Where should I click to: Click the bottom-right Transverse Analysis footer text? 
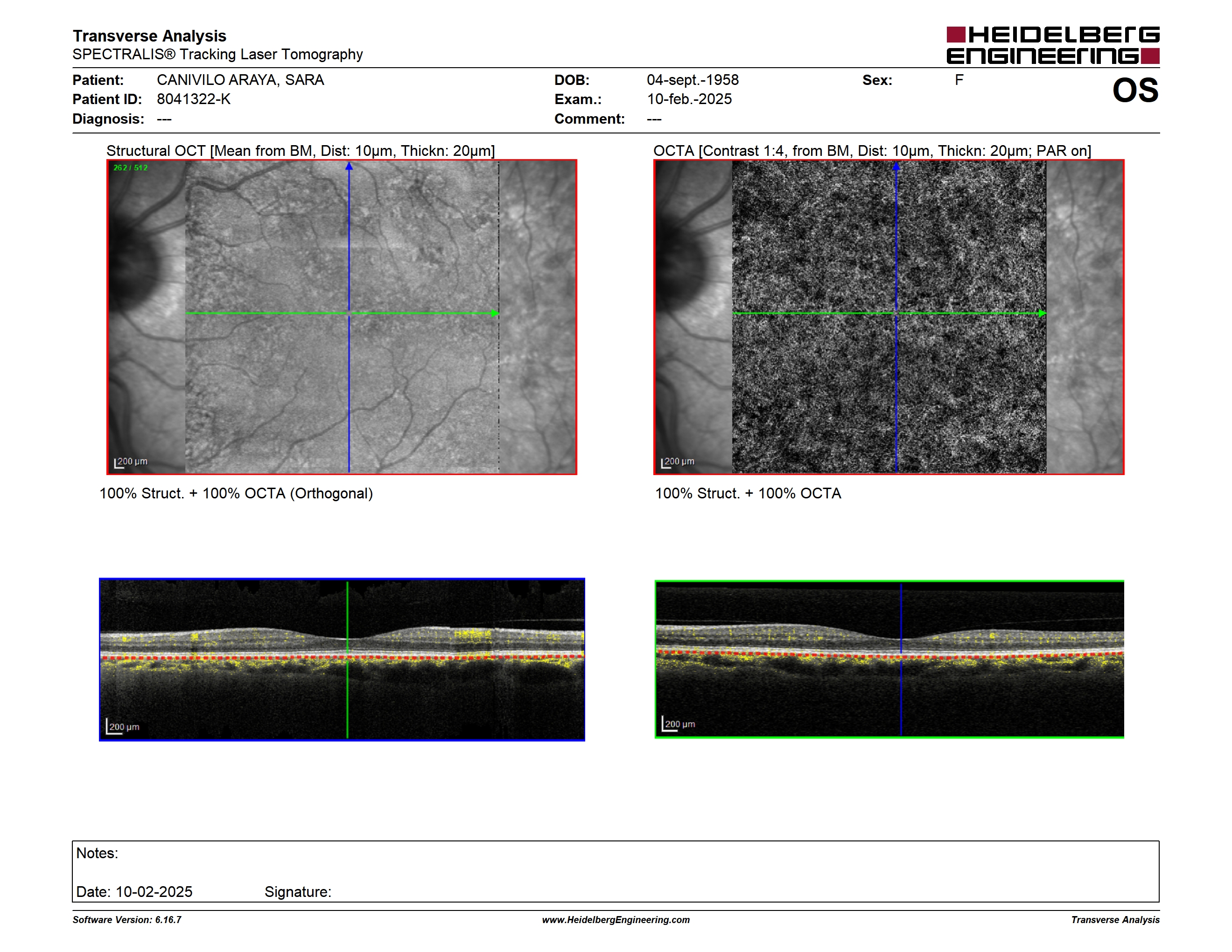click(1115, 920)
